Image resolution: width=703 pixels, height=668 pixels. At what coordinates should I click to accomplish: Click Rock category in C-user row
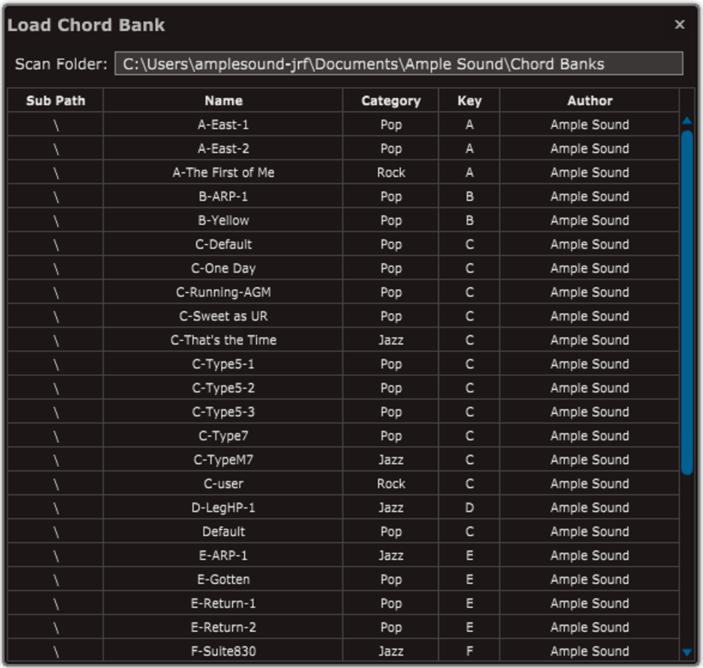391,483
